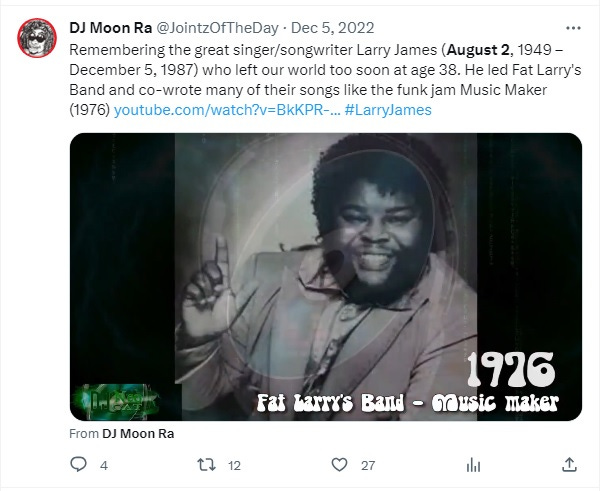Click the DJ Moon Ra display name
The width and height of the screenshot is (603, 491).
pos(111,28)
